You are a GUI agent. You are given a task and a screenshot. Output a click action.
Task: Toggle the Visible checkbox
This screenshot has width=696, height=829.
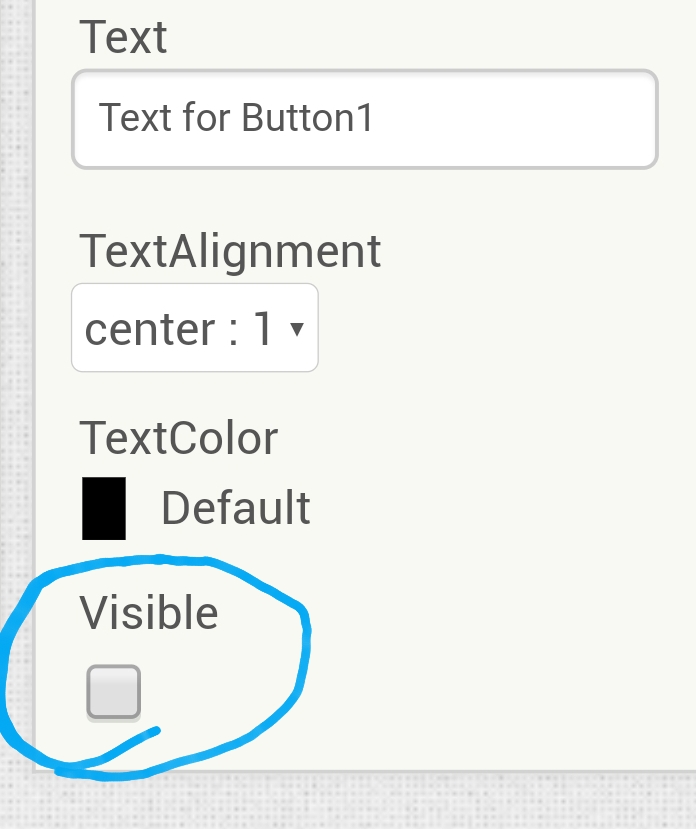coord(114,692)
